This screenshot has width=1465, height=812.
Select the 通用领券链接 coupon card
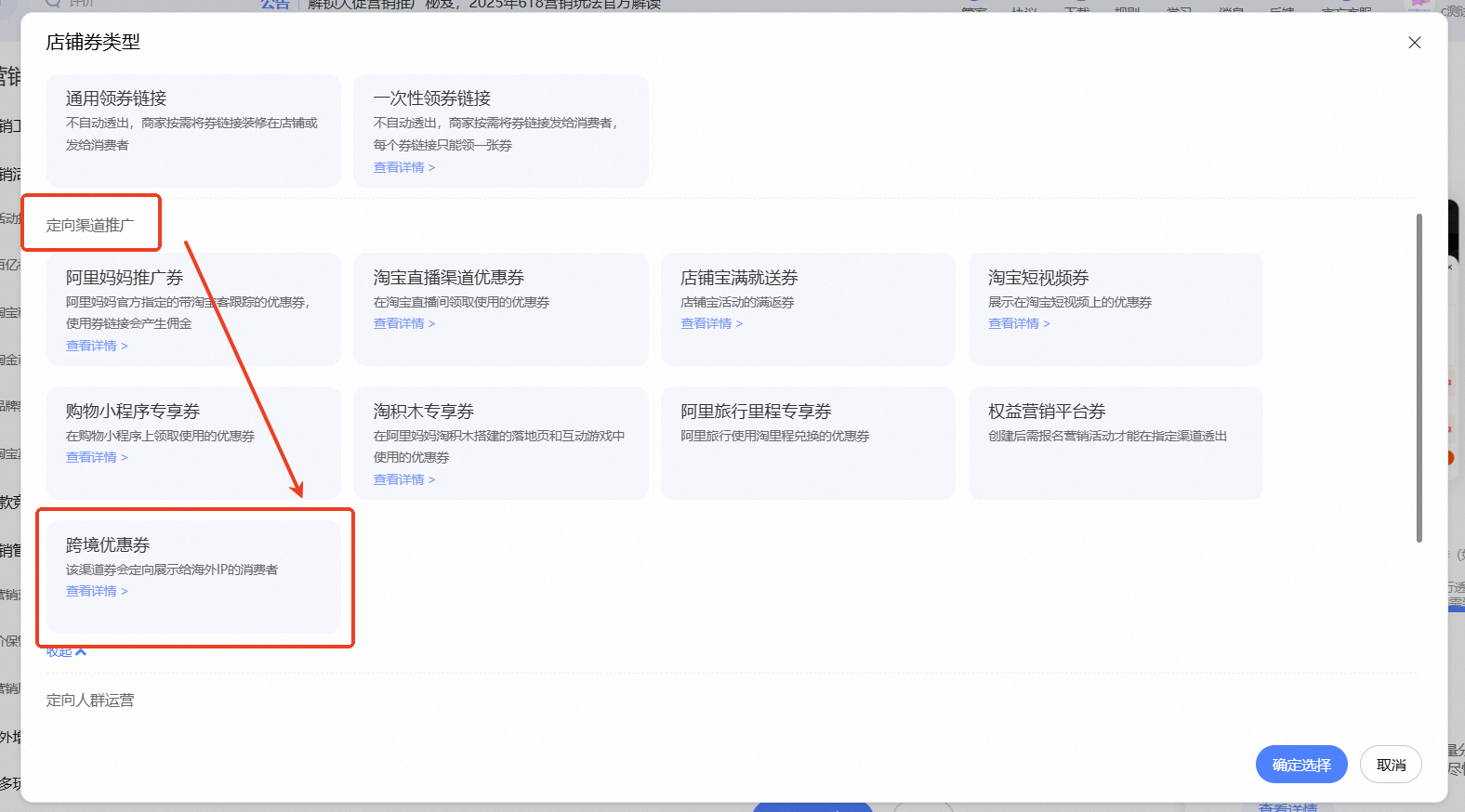[x=193, y=130]
